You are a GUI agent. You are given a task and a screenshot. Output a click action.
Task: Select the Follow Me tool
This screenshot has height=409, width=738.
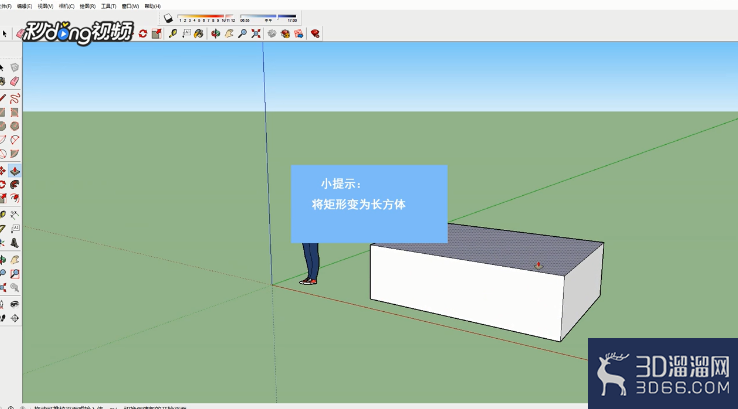coord(15,184)
